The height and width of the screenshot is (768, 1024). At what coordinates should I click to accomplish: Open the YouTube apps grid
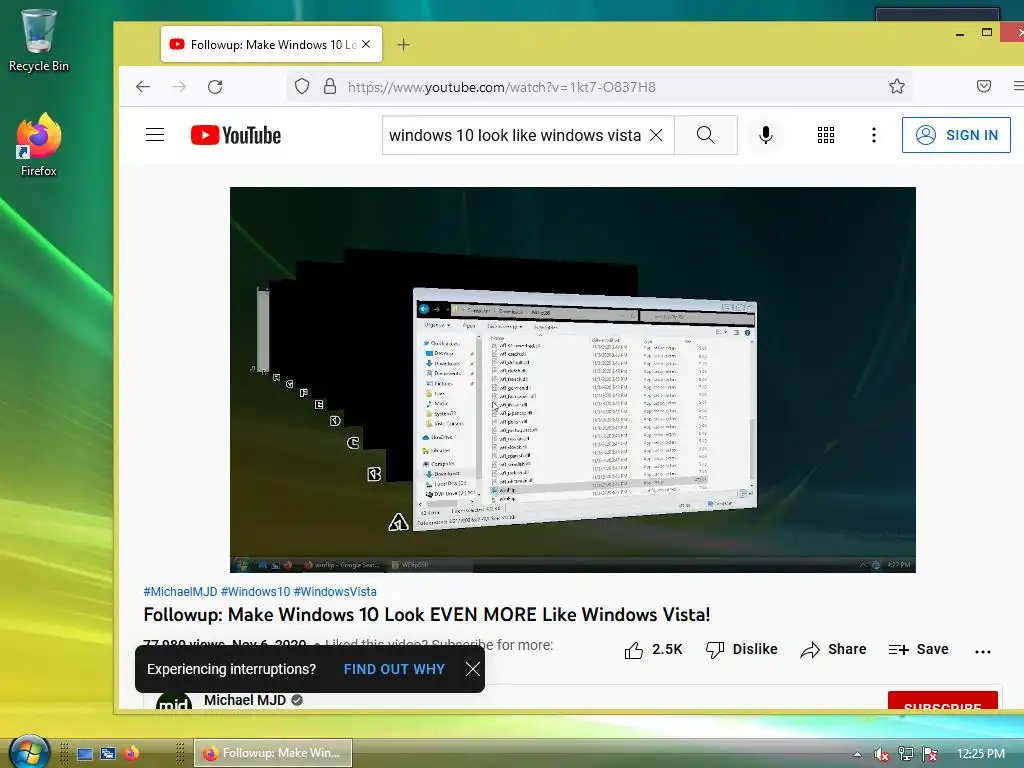(x=826, y=135)
